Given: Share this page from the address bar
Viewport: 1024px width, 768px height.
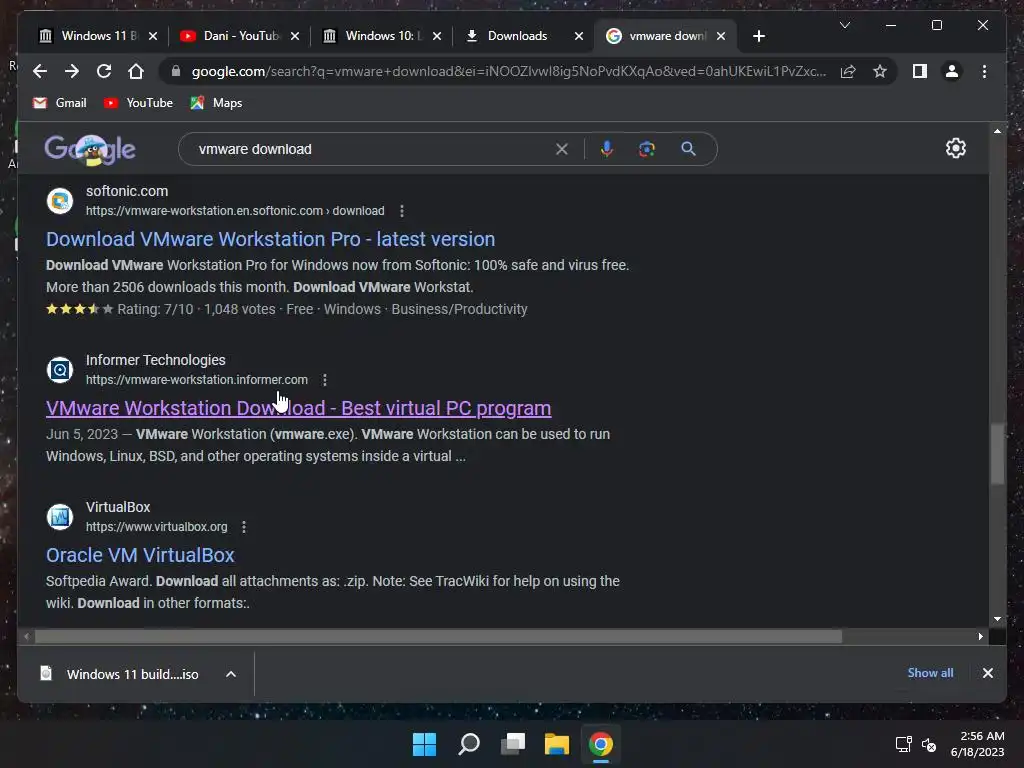Looking at the screenshot, I should 848,71.
